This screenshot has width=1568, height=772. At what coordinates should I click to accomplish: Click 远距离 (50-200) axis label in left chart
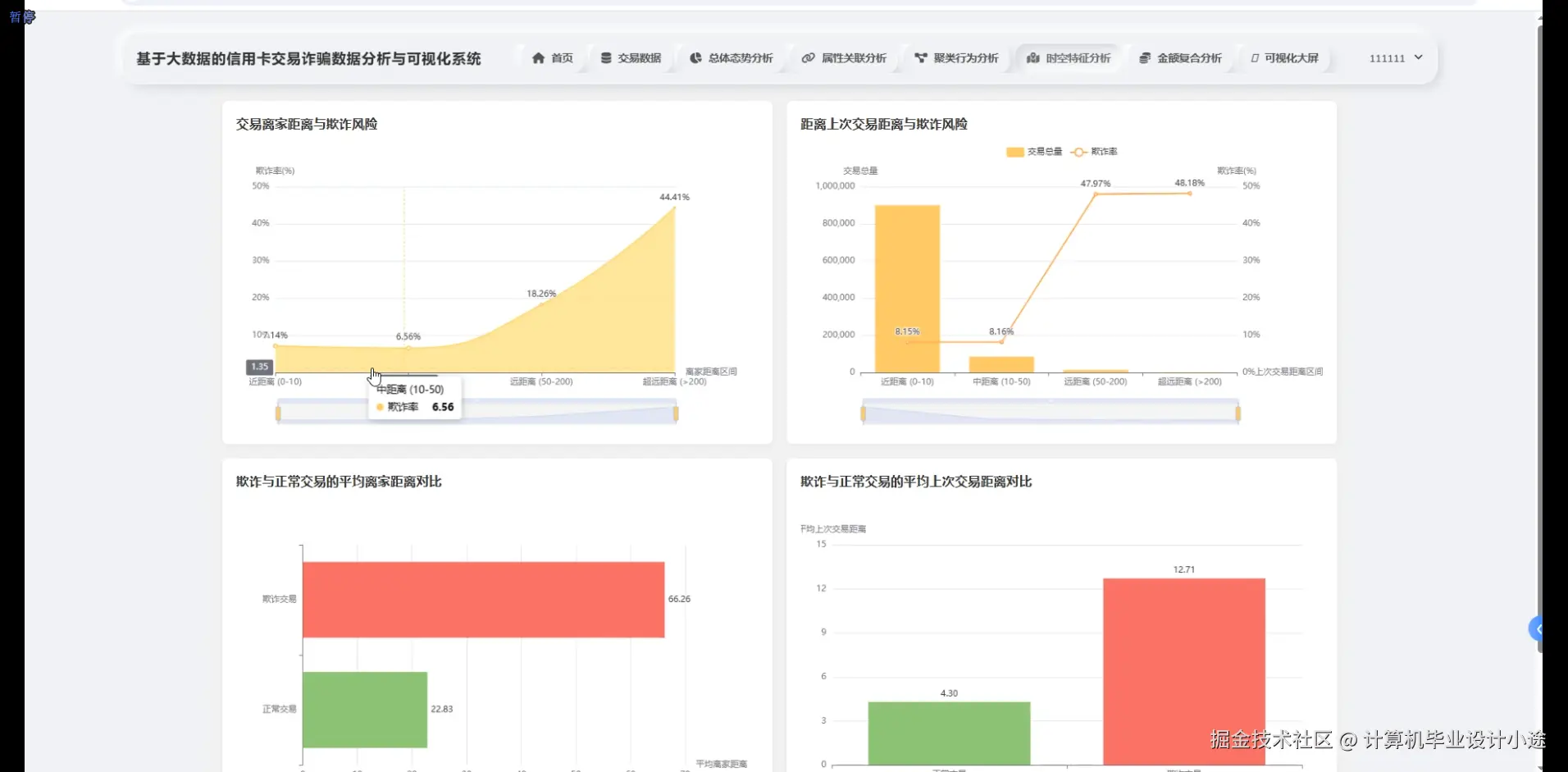pyautogui.click(x=541, y=381)
